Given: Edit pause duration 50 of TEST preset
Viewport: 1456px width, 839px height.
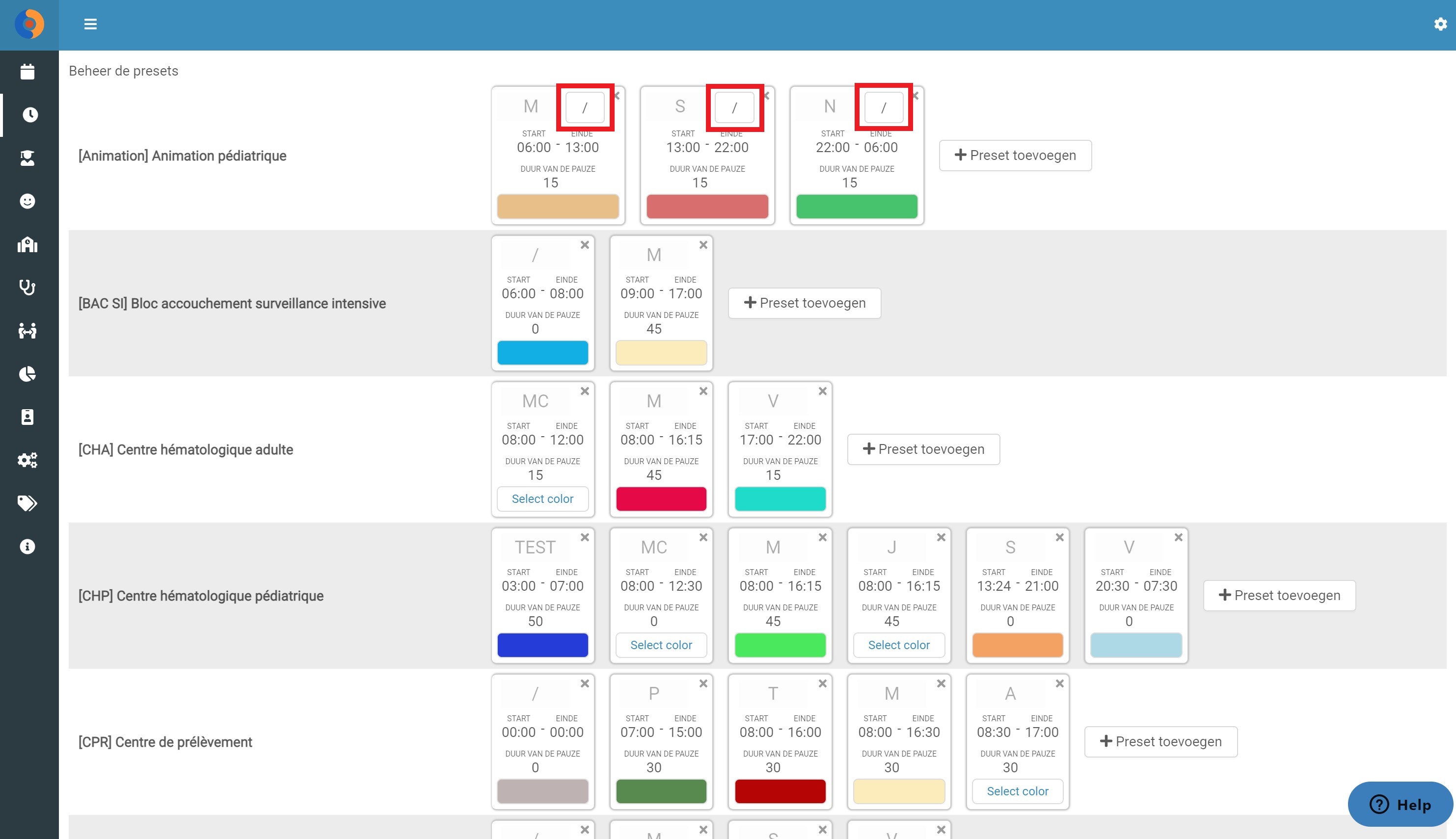Looking at the screenshot, I should 535,622.
